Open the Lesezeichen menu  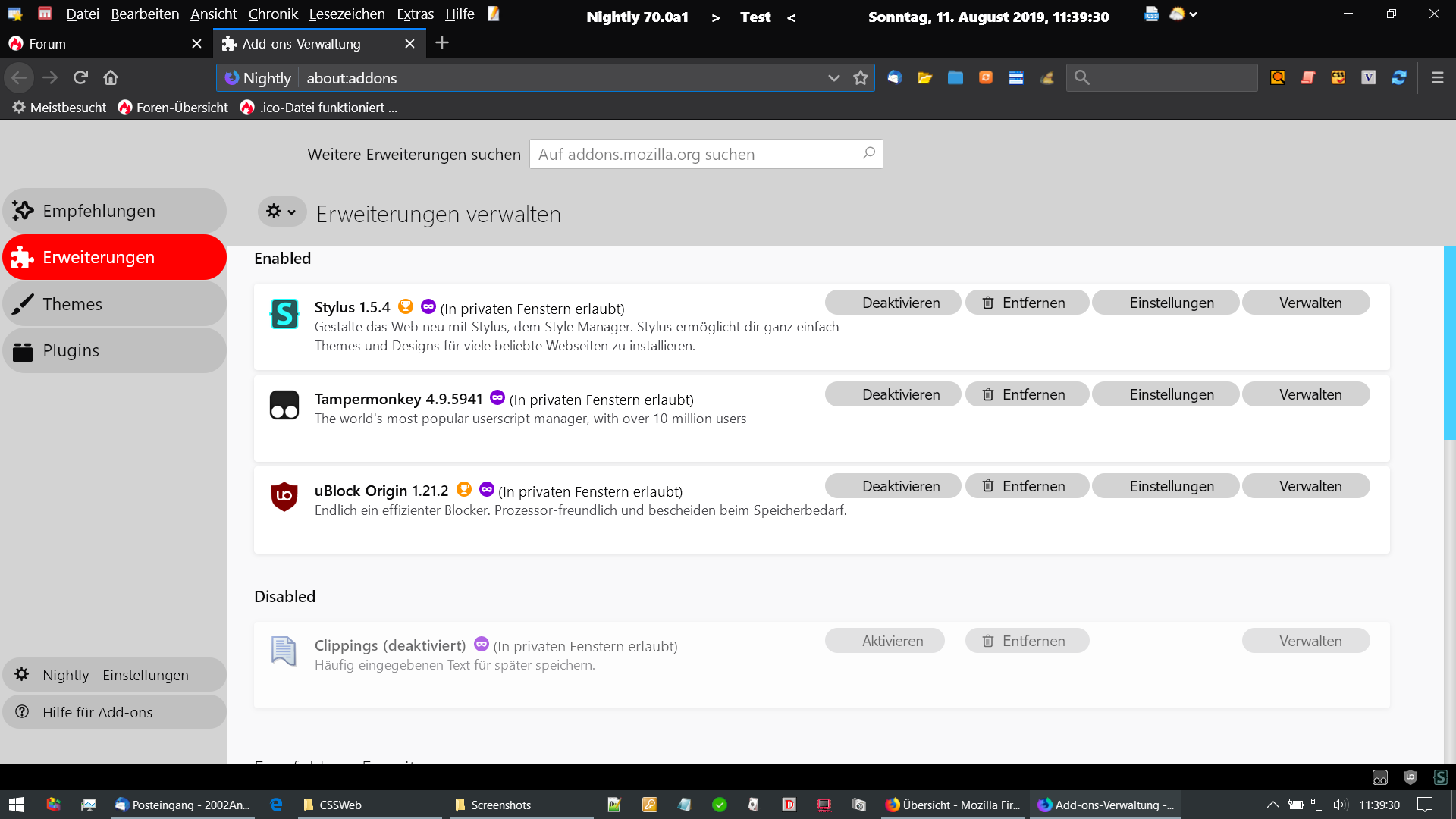coord(347,14)
